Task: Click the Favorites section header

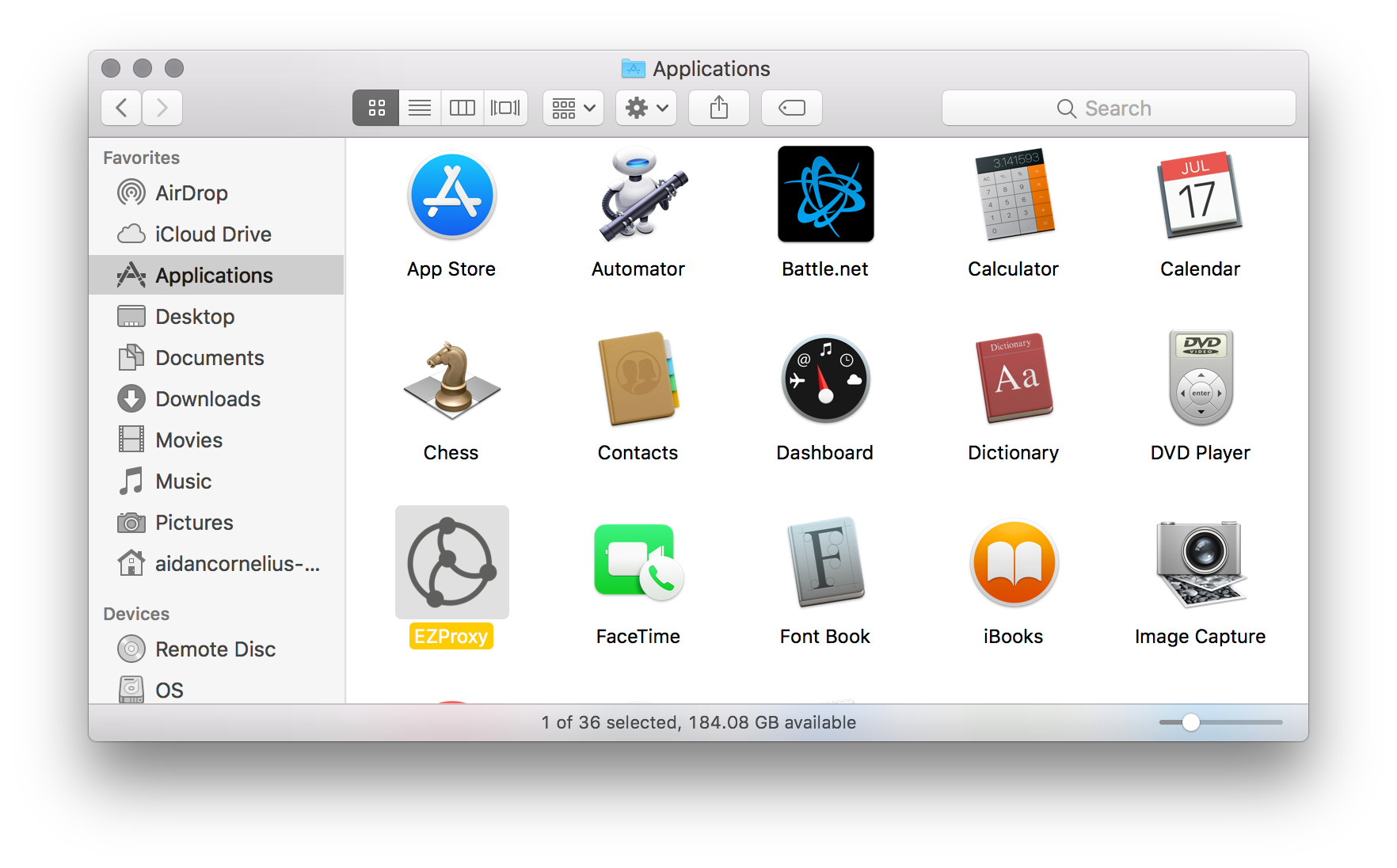Action: point(142,158)
